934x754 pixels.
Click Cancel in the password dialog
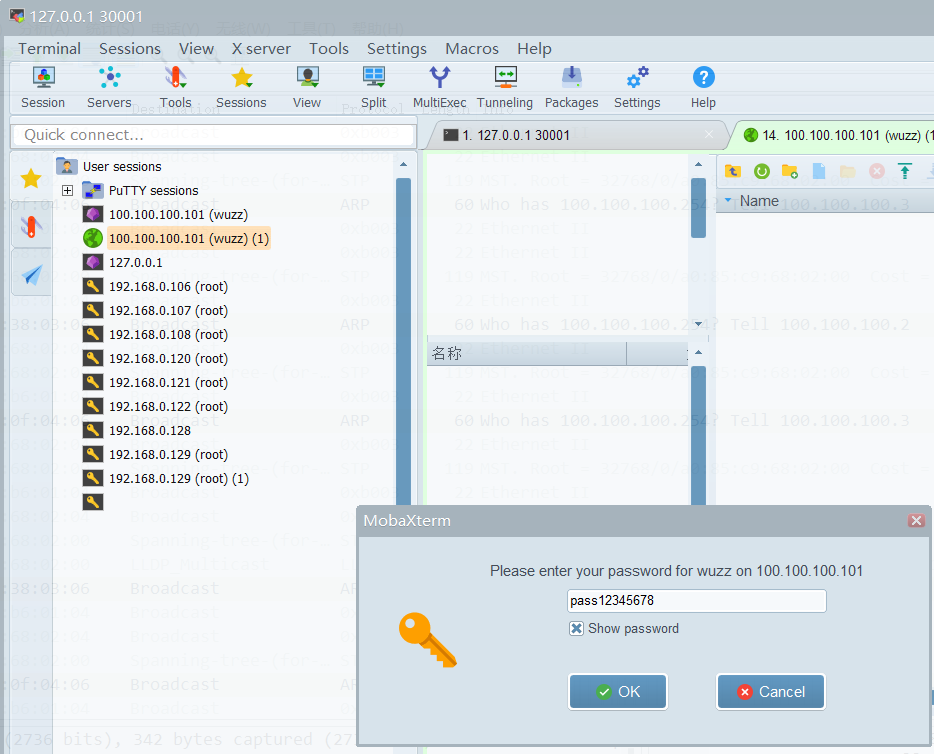[x=771, y=691]
